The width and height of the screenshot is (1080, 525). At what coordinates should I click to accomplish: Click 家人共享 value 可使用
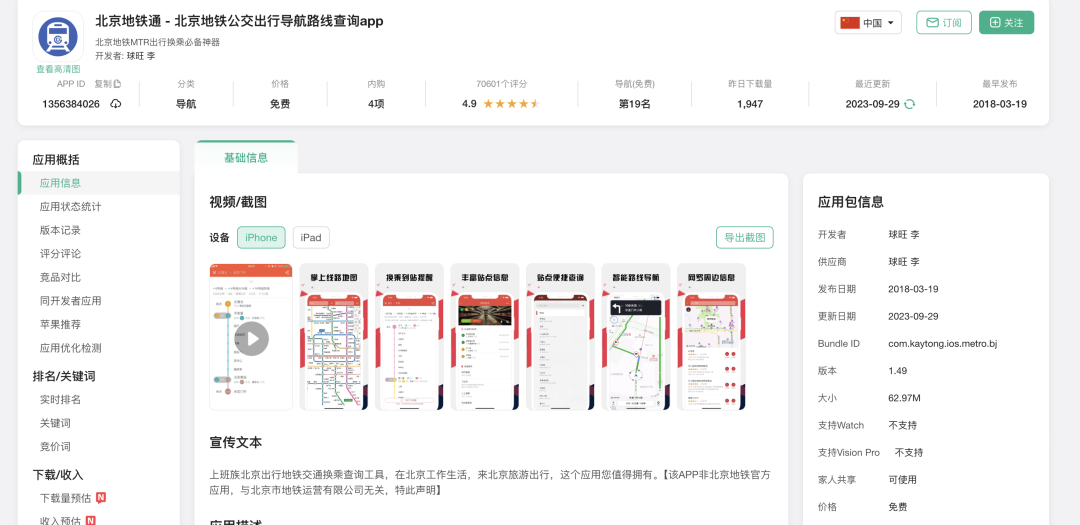pos(902,480)
